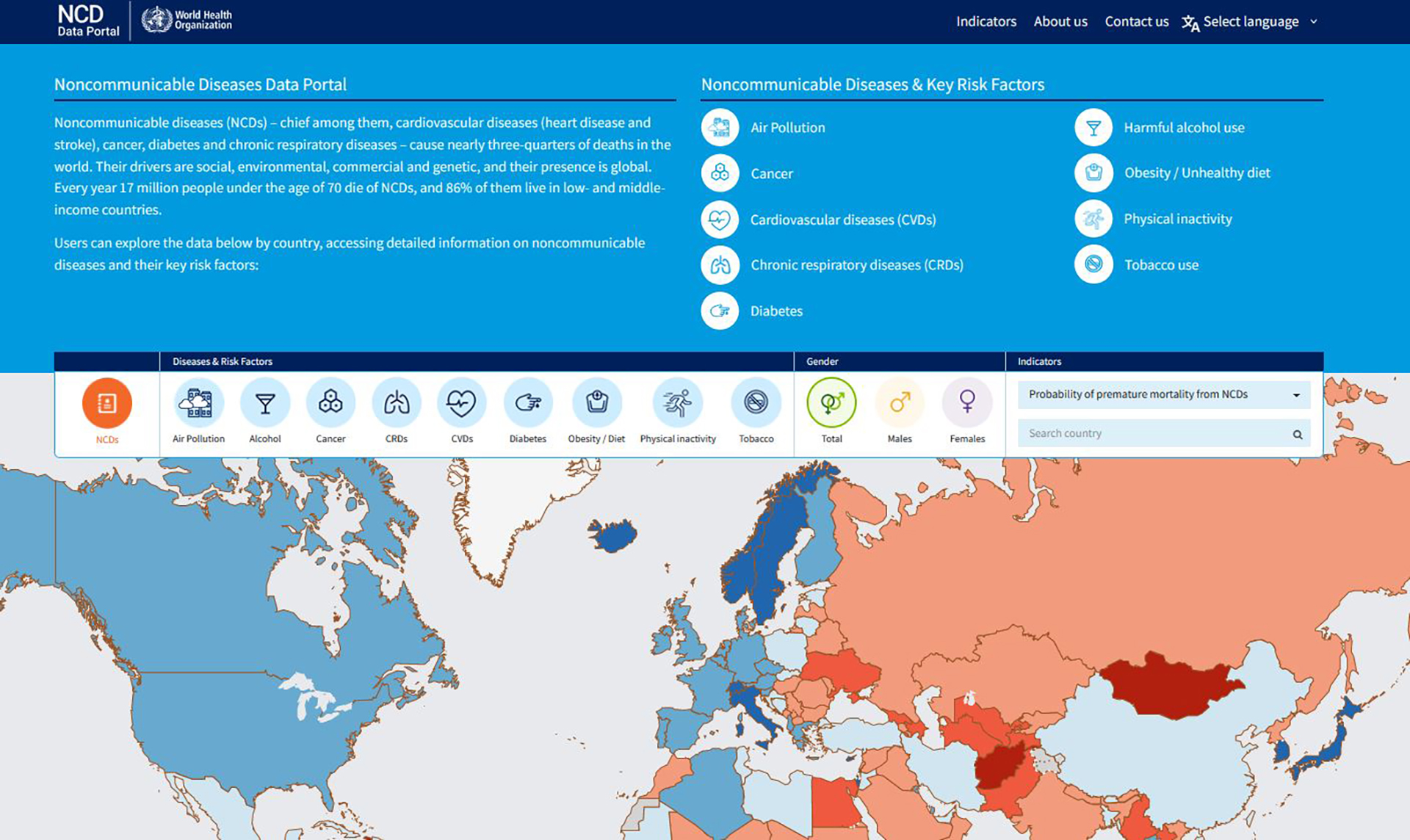The width and height of the screenshot is (1410, 840).
Task: Select the CRDs lungs icon
Action: pos(397,403)
